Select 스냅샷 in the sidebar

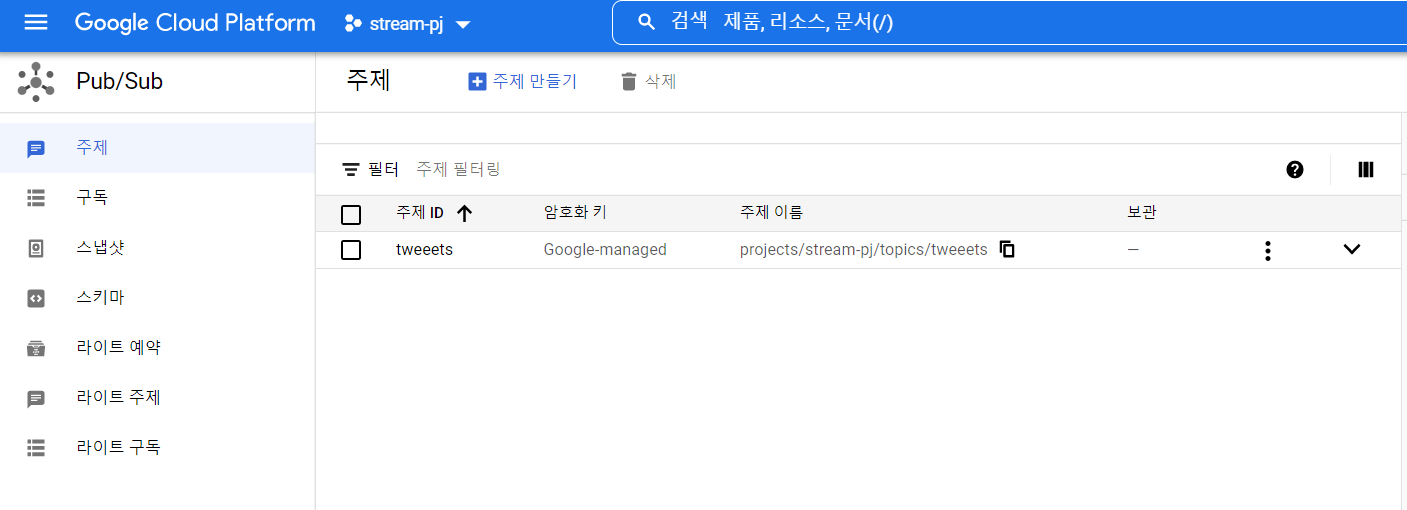click(158, 248)
